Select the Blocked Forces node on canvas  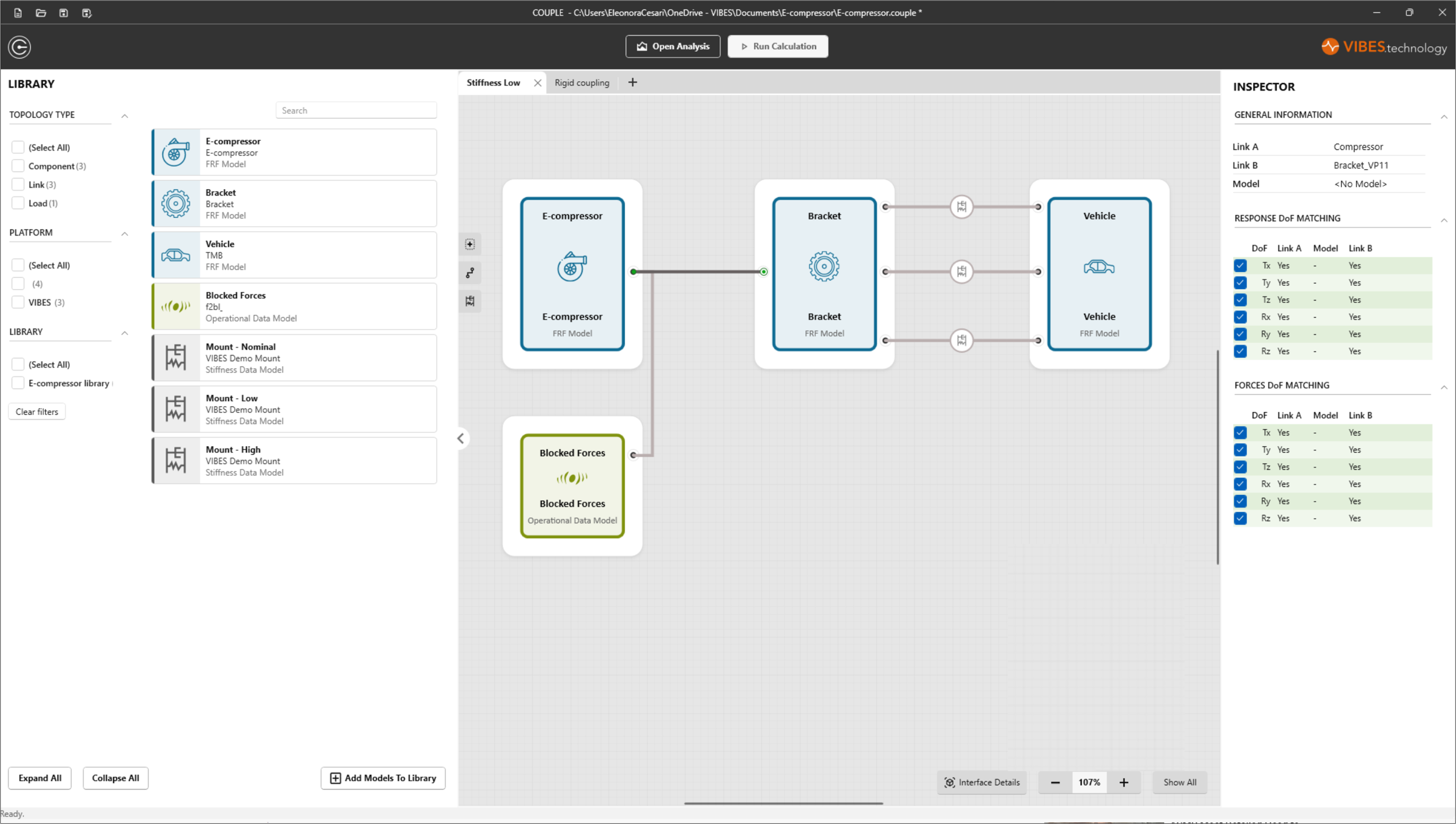click(x=572, y=486)
